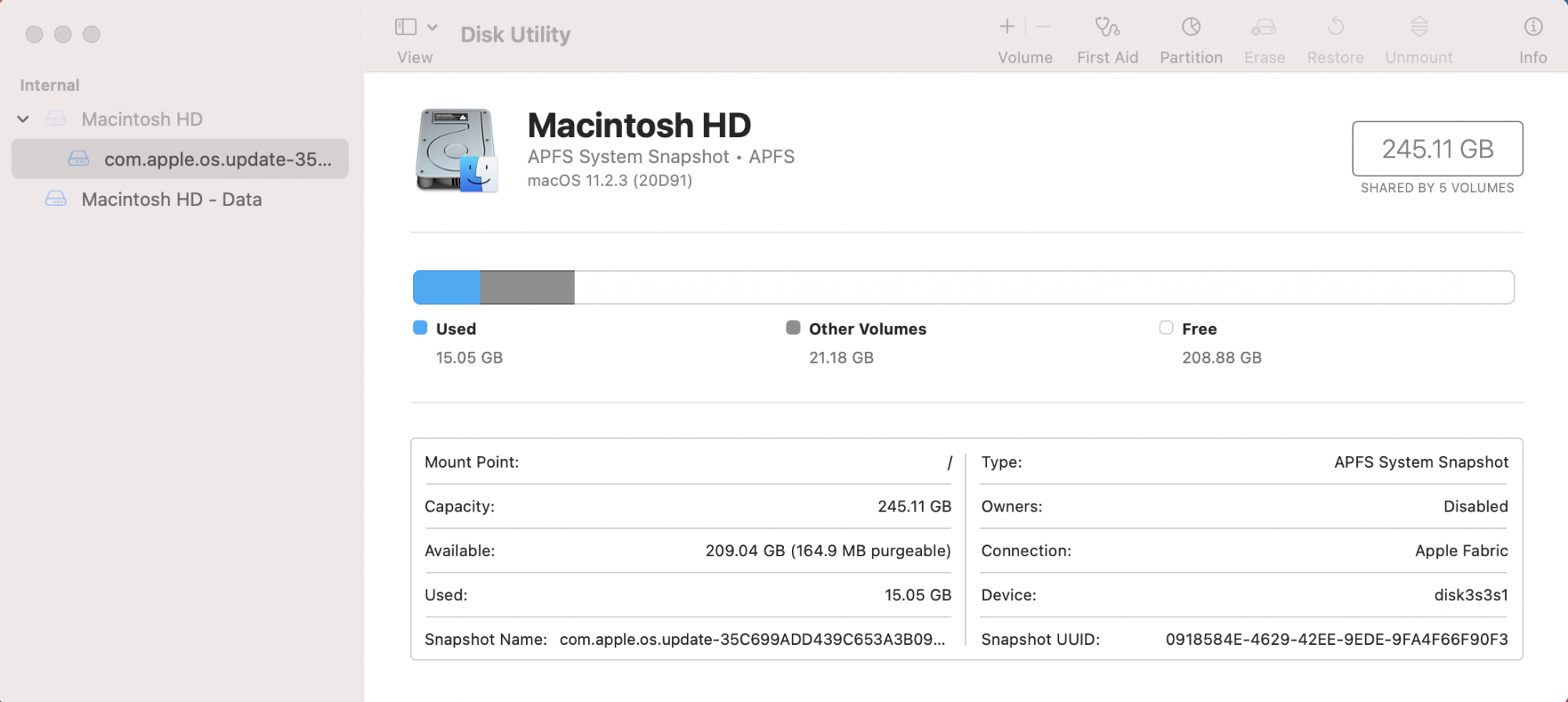This screenshot has width=1568, height=702.
Task: Click the Mount Point '/' value
Action: pos(949,463)
